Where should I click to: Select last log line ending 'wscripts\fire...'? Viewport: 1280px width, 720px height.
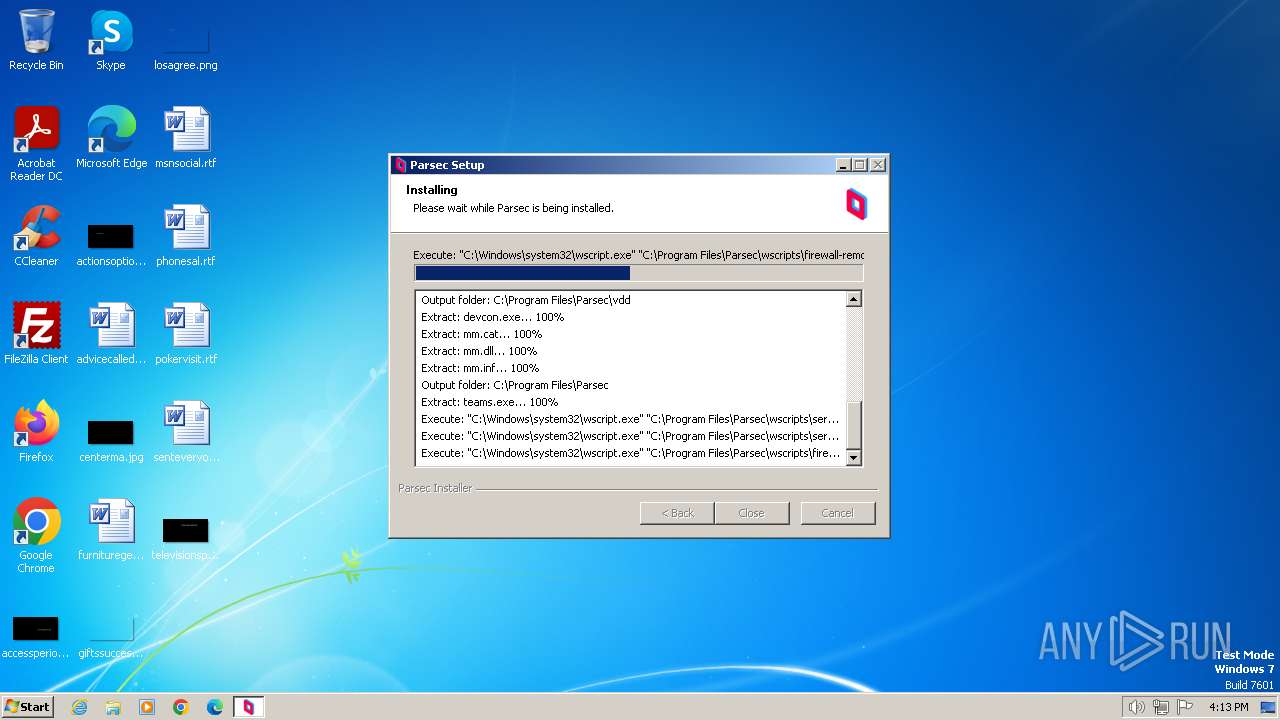pos(630,453)
